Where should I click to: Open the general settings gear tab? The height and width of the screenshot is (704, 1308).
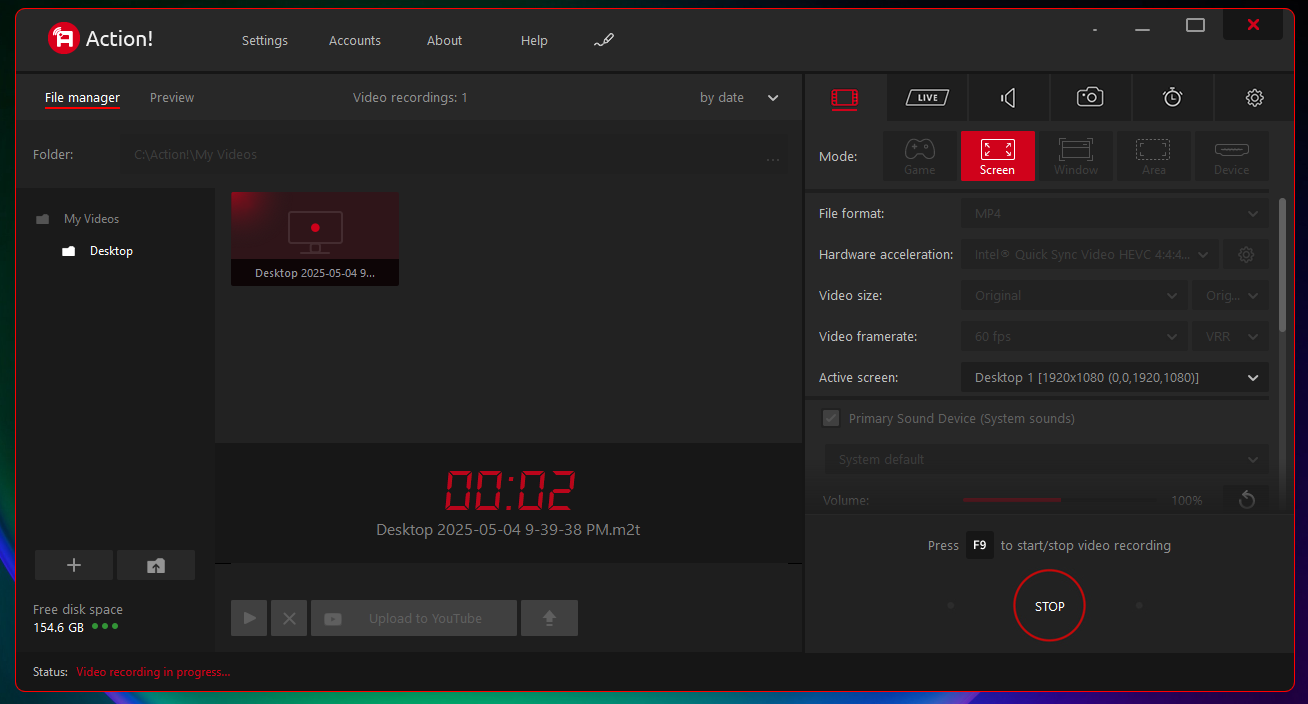click(1254, 97)
